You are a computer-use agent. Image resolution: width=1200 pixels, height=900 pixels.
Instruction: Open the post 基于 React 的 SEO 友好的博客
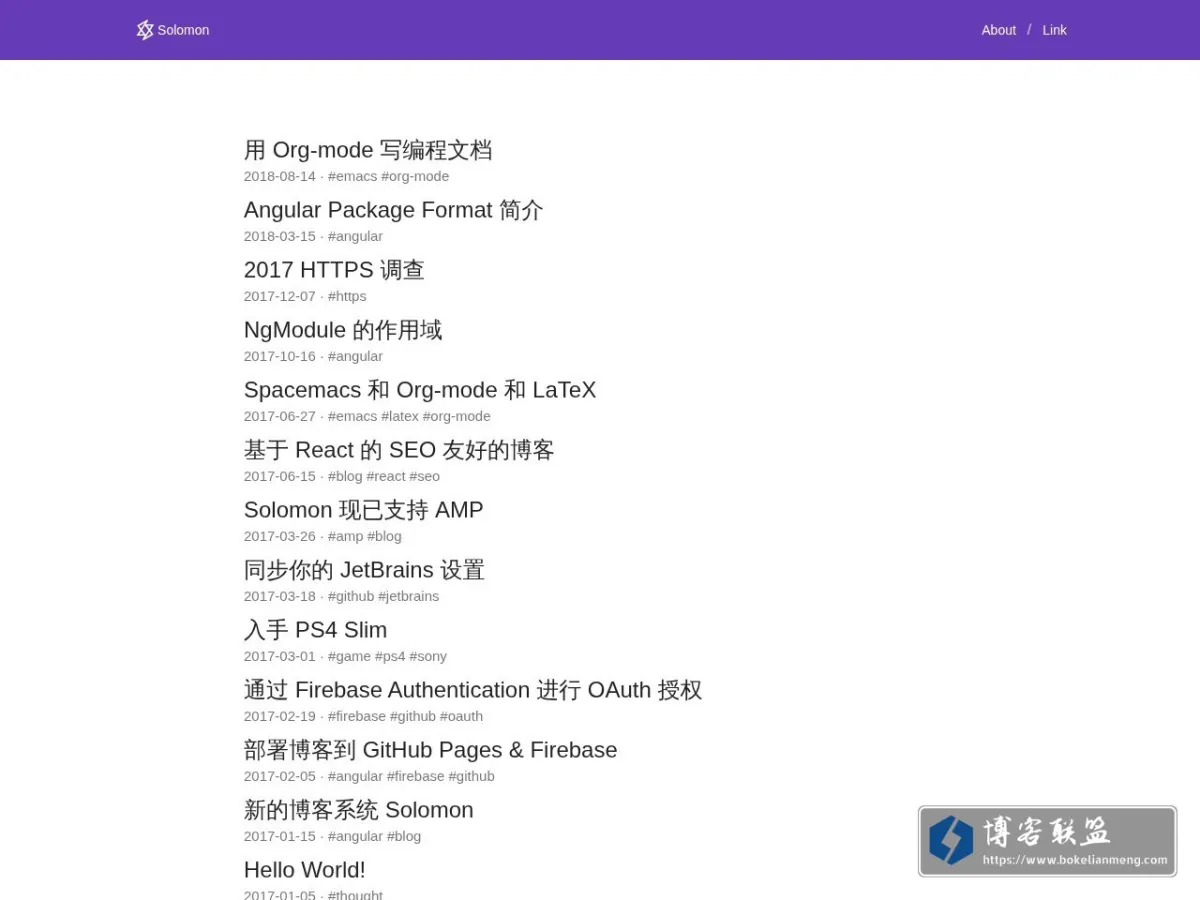pos(399,450)
